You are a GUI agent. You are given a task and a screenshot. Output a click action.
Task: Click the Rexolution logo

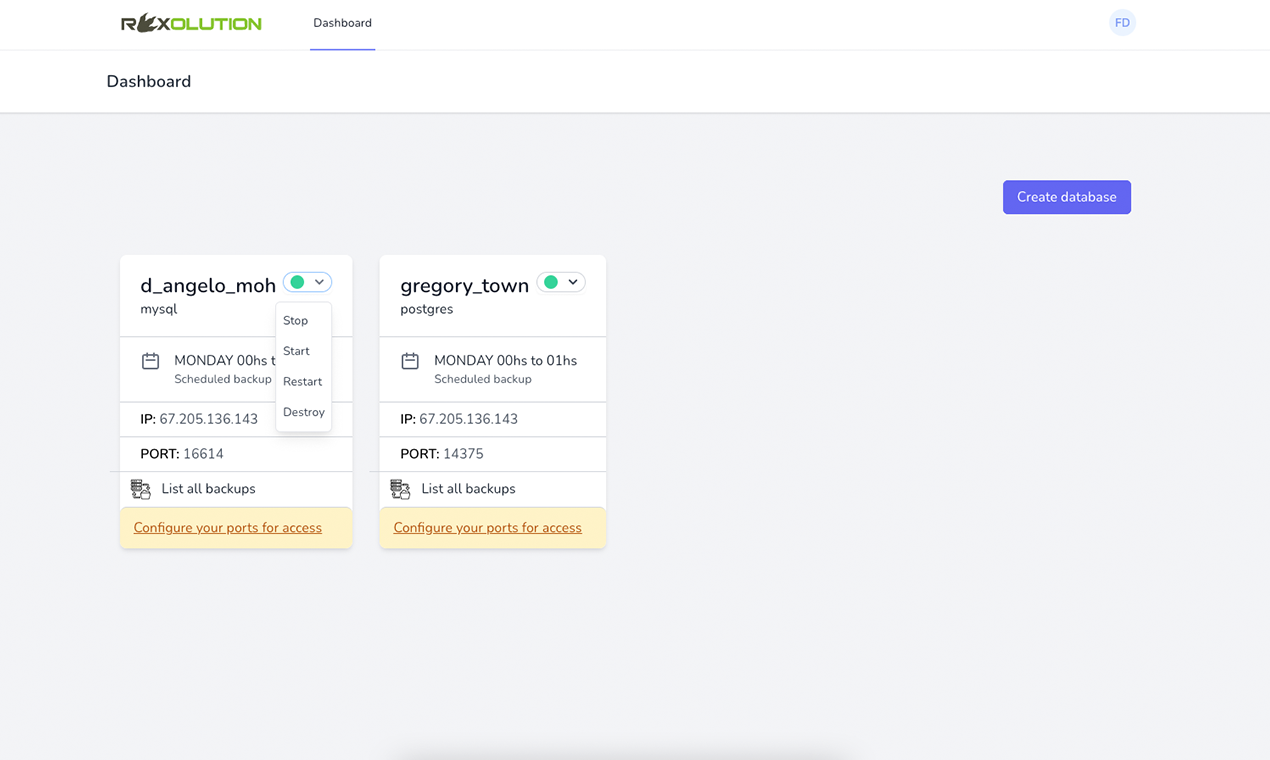tap(191, 23)
